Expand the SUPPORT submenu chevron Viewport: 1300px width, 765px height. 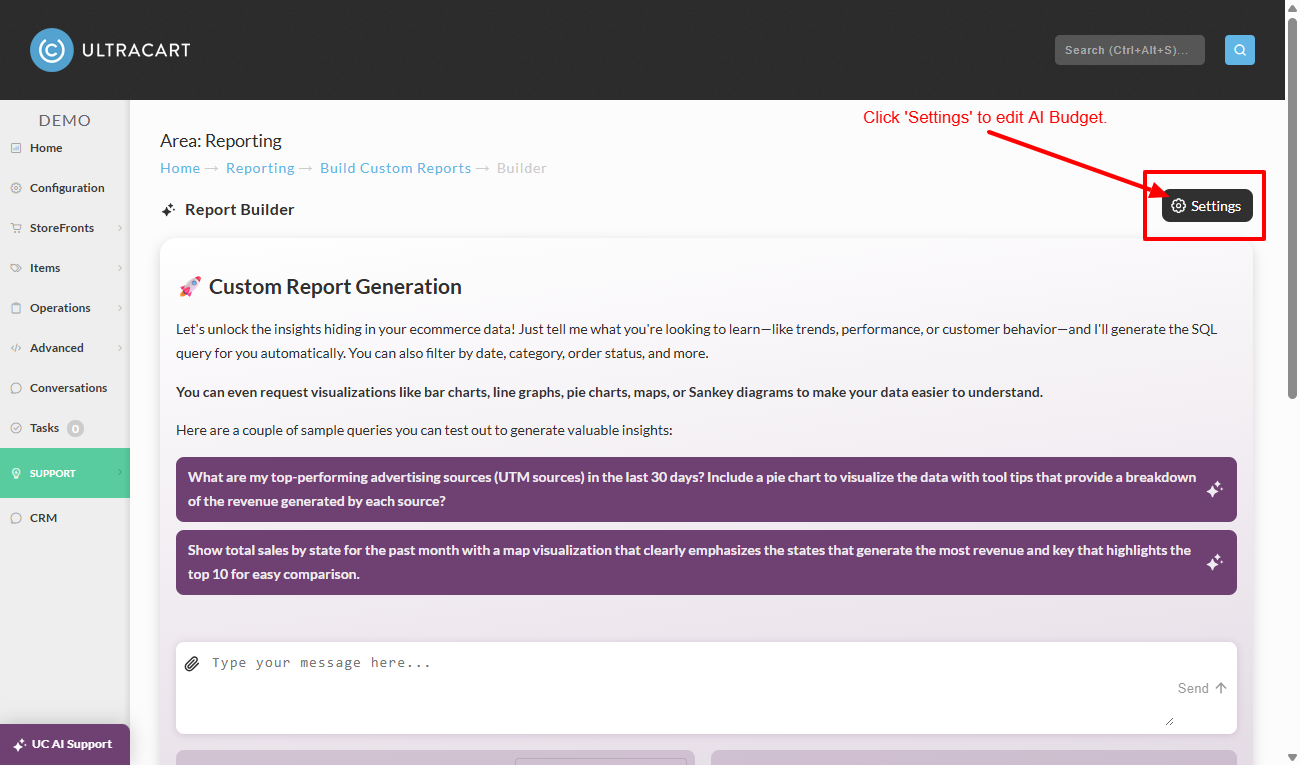[x=120, y=473]
